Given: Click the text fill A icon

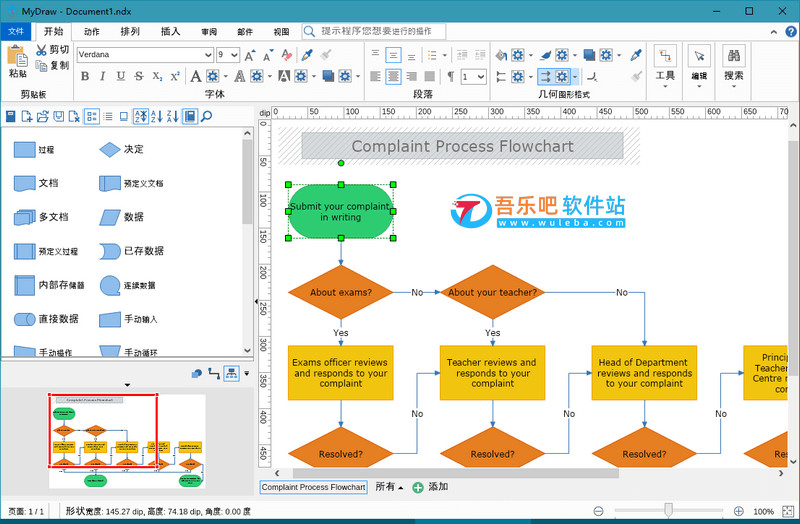Looking at the screenshot, I should 195,77.
